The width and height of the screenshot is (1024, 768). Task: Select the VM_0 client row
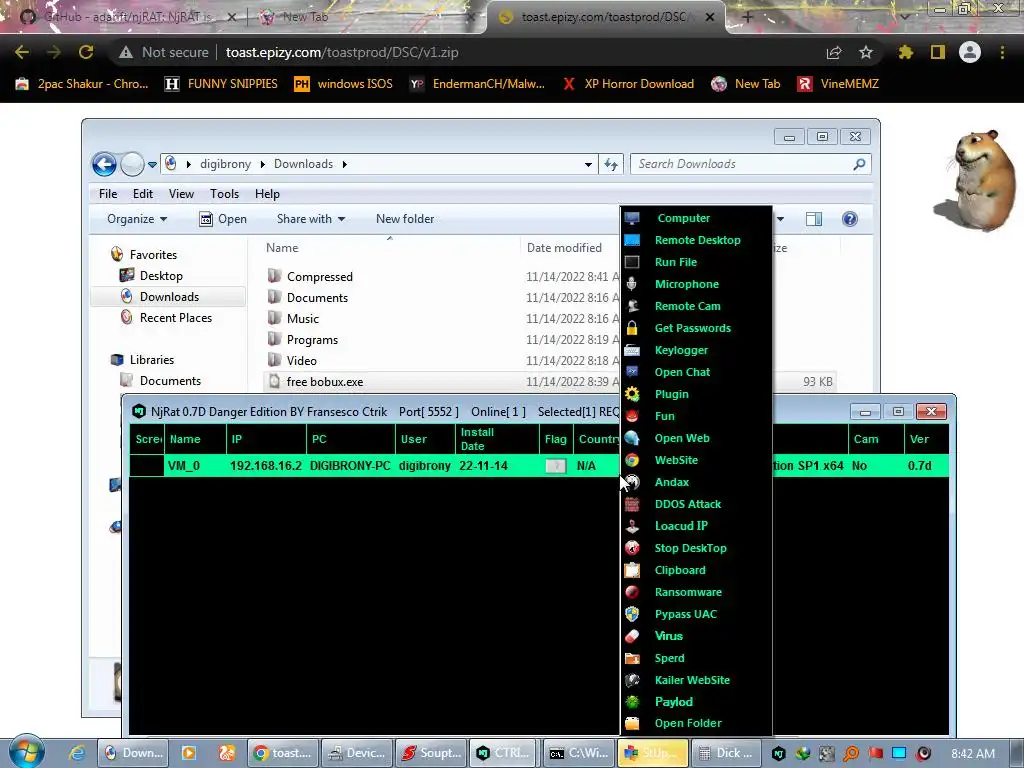coord(539,466)
